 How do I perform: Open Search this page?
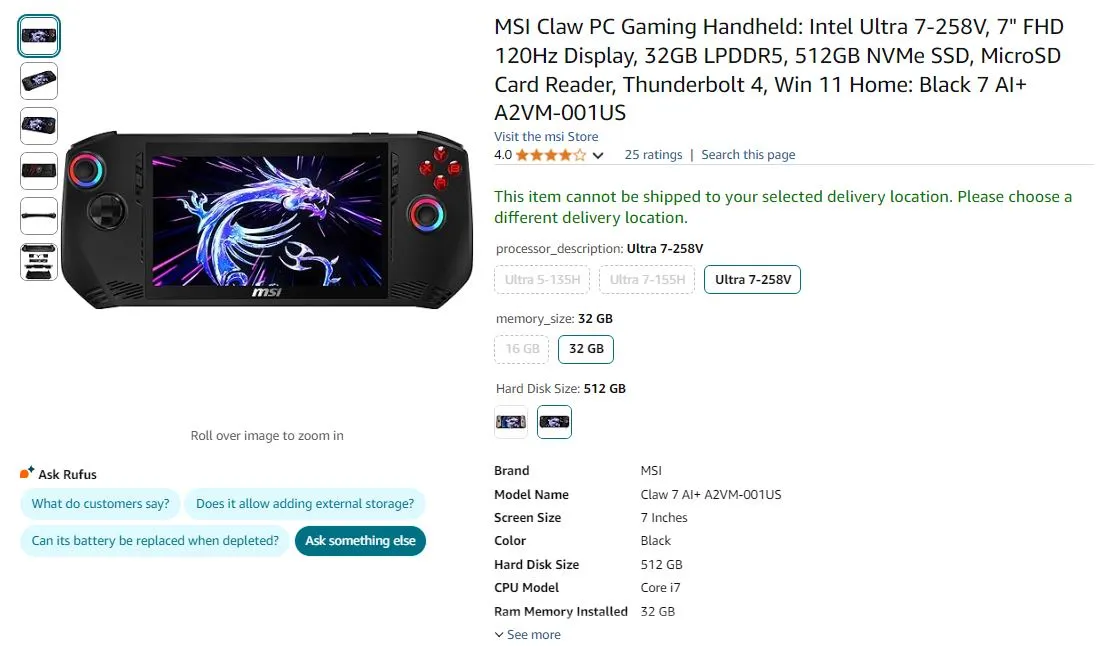[x=748, y=154]
